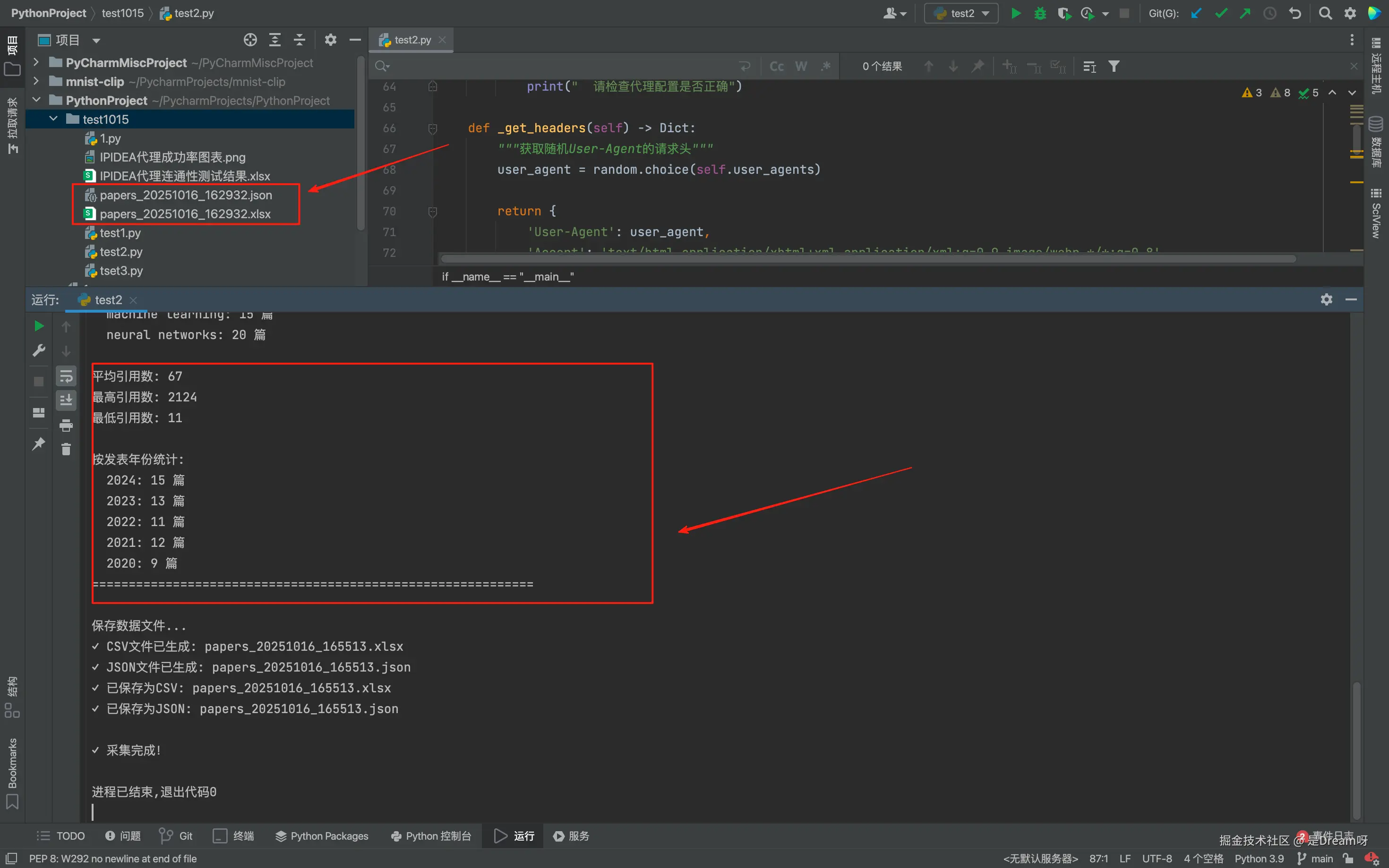Click the clear all trash icon in Run panel
This screenshot has height=868, width=1389.
click(x=66, y=449)
